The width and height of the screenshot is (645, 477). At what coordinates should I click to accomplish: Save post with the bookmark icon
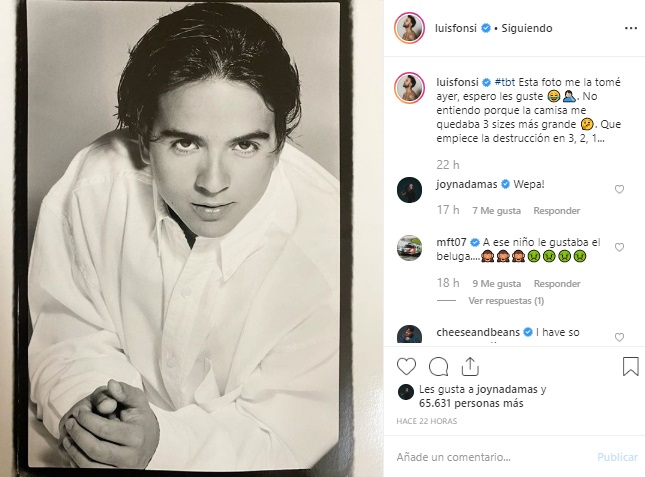[x=630, y=366]
